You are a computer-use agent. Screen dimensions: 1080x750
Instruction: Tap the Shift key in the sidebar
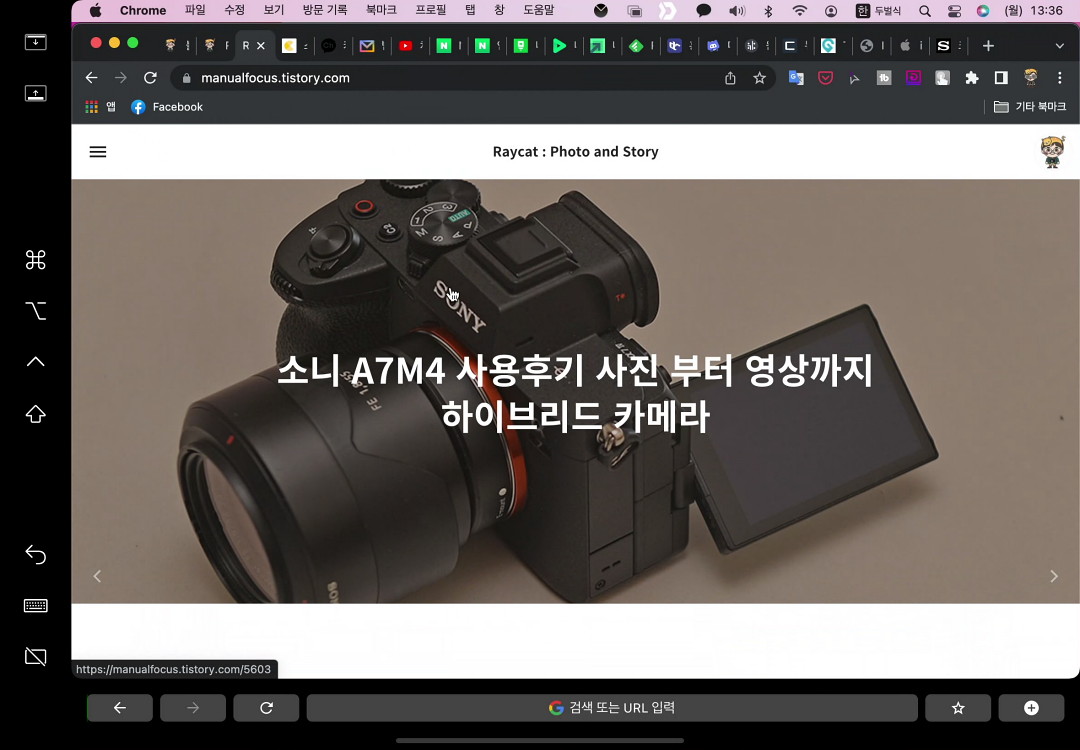coord(35,414)
